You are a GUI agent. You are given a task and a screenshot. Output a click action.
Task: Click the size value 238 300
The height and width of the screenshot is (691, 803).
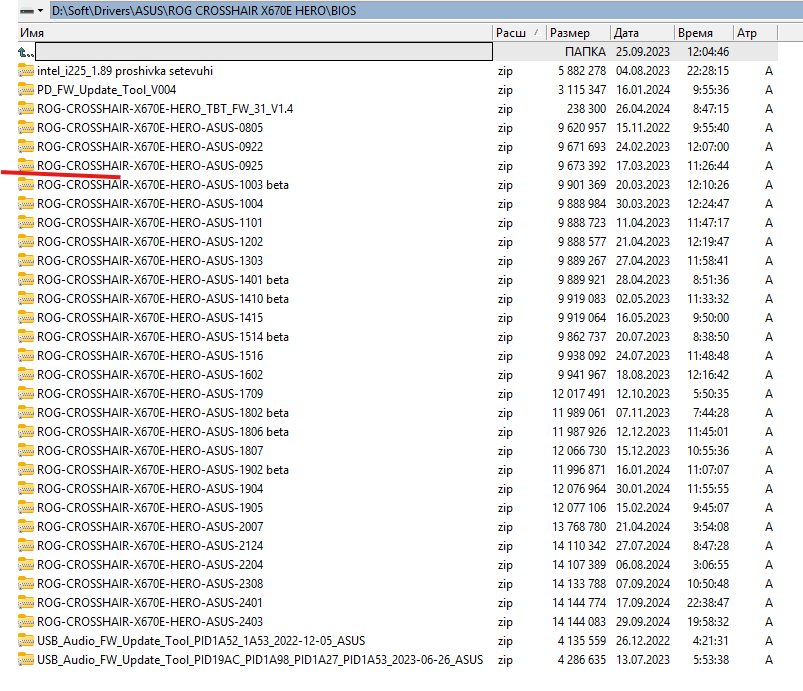[x=586, y=109]
